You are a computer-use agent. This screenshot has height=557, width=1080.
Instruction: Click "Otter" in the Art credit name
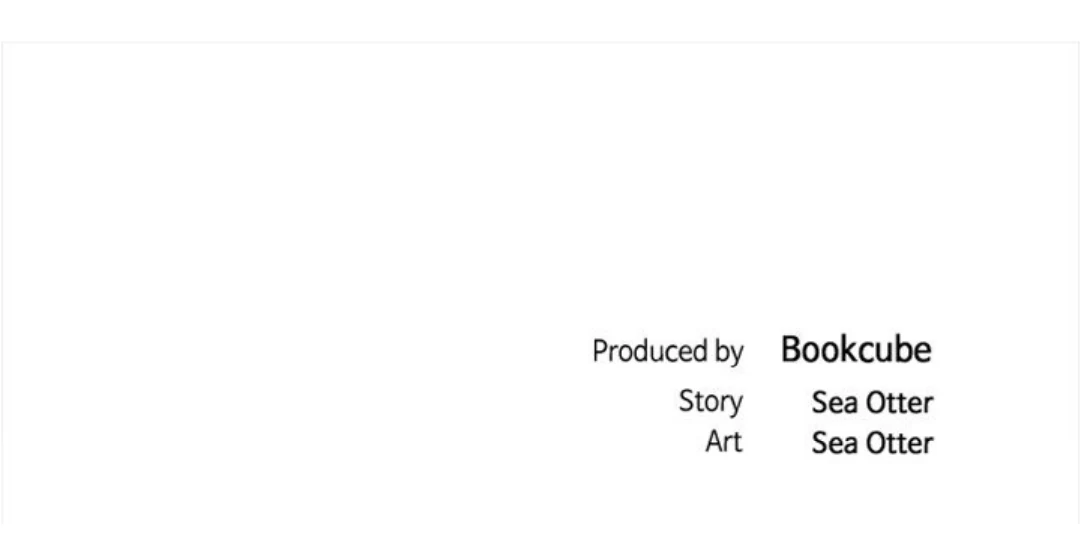click(x=896, y=443)
